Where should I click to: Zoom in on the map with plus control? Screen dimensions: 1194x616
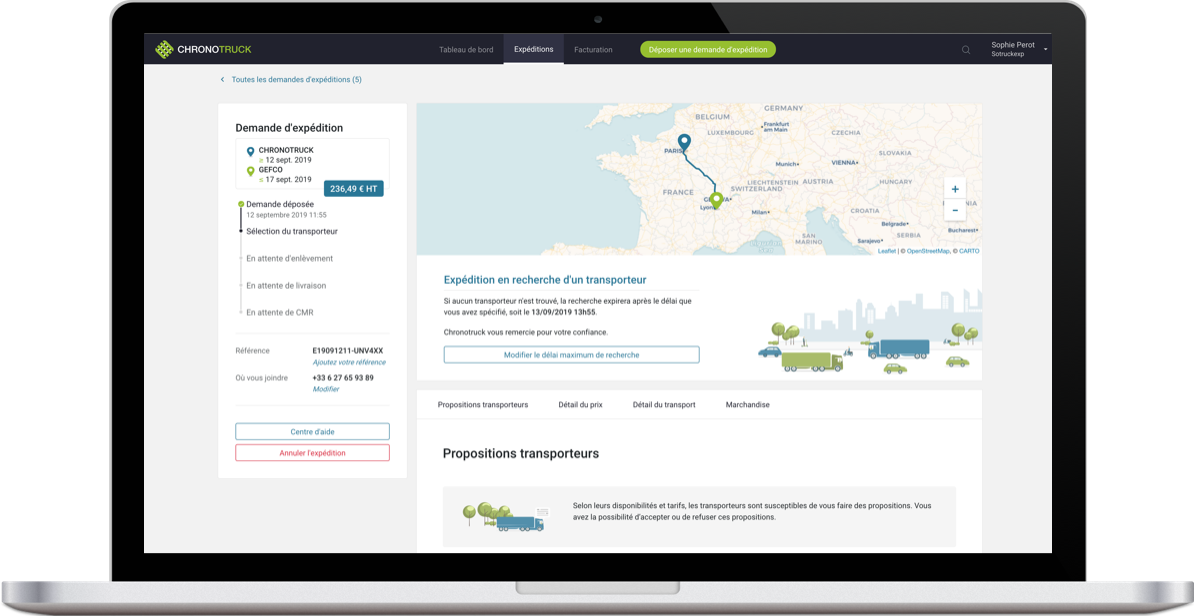click(x=955, y=188)
